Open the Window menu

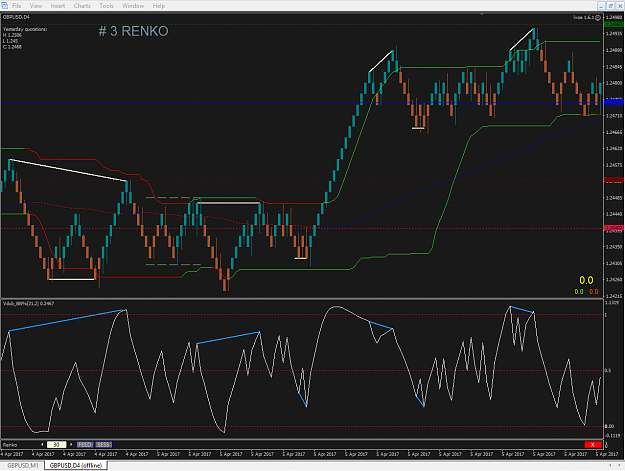(x=133, y=6)
